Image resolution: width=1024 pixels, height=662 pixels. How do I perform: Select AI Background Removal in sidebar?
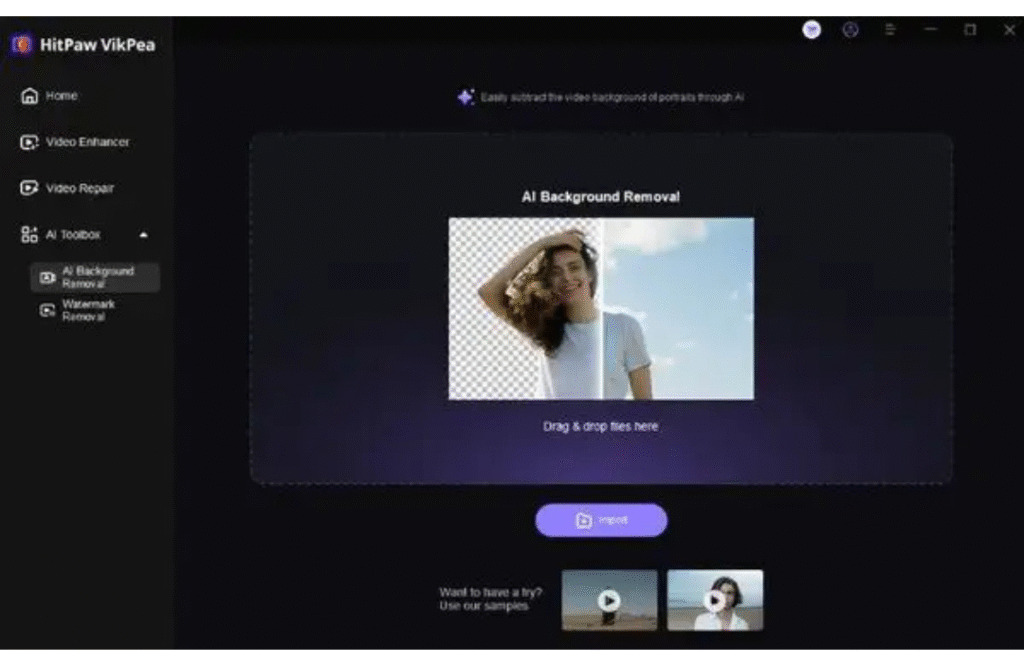point(96,277)
